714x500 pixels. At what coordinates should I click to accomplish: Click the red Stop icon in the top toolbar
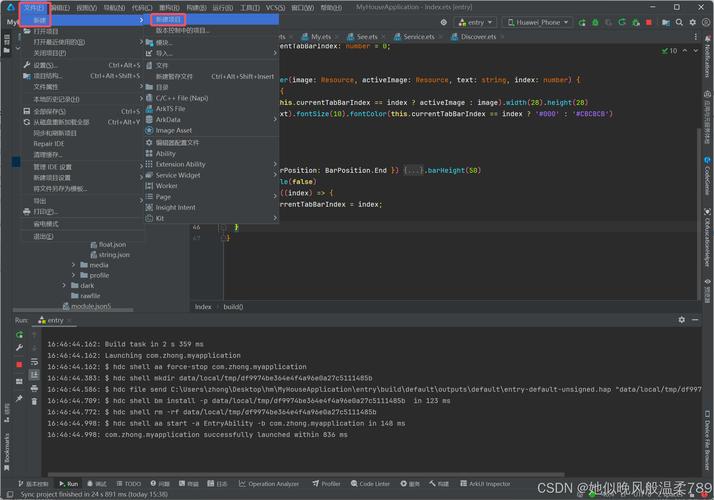[x=648, y=22]
